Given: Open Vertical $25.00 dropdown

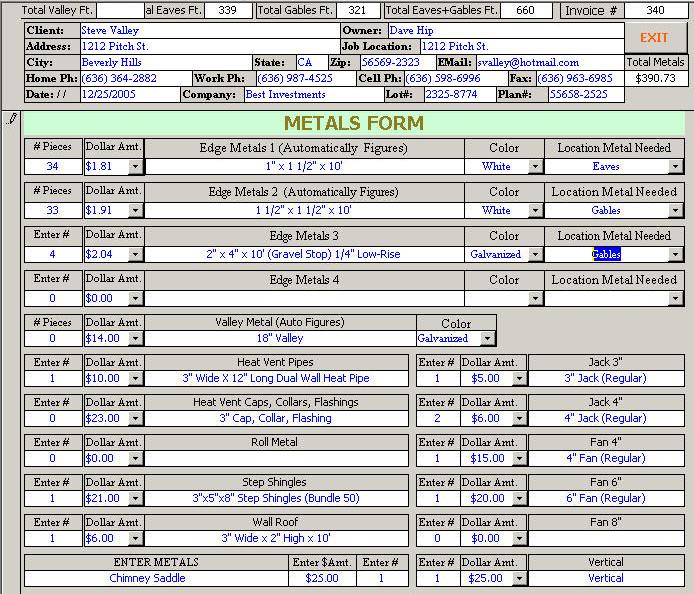Looking at the screenshot, I should 519,578.
